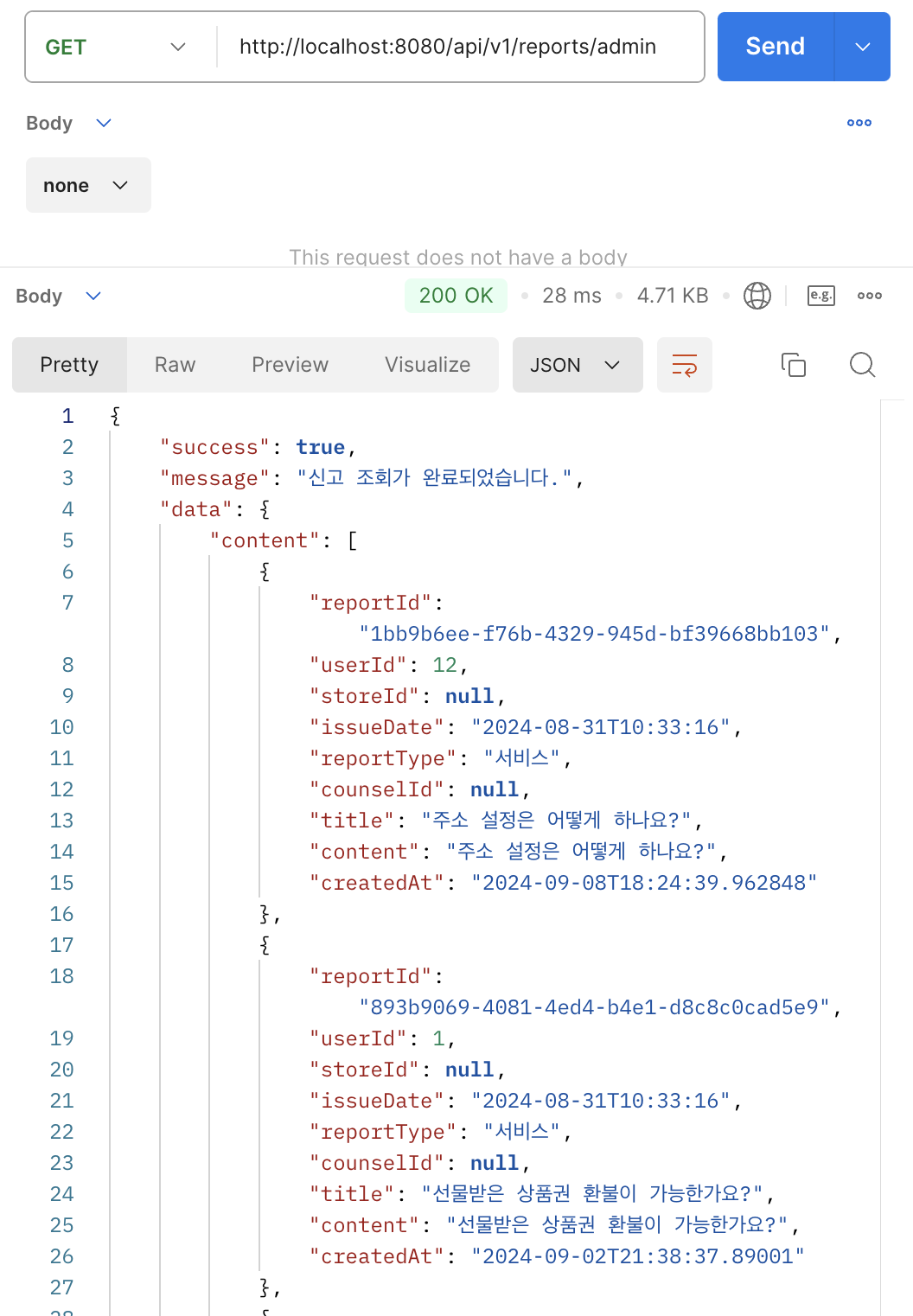The height and width of the screenshot is (1316, 913).
Task: Open the Send options dropdown arrow
Action: [x=862, y=47]
